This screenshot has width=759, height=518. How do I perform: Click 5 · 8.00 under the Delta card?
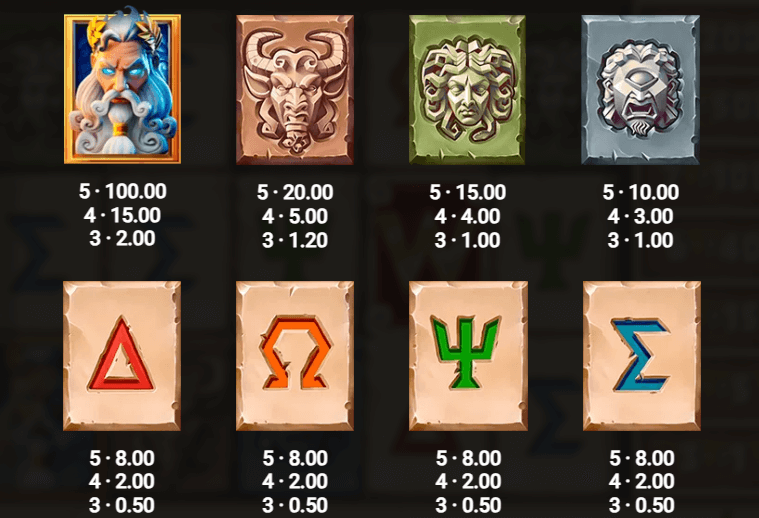coord(122,458)
